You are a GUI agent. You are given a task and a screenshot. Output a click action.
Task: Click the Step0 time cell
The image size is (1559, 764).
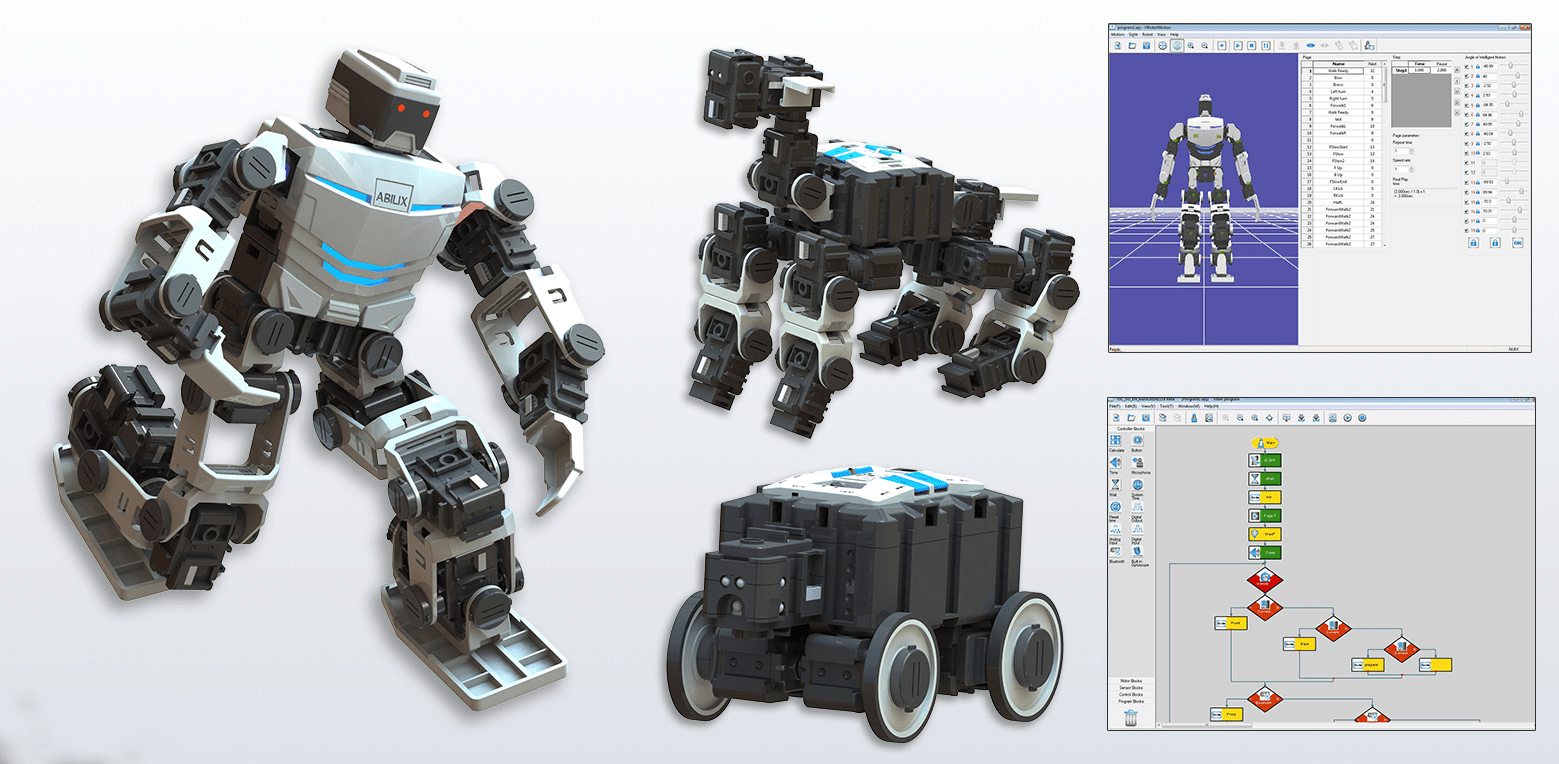click(x=1419, y=70)
